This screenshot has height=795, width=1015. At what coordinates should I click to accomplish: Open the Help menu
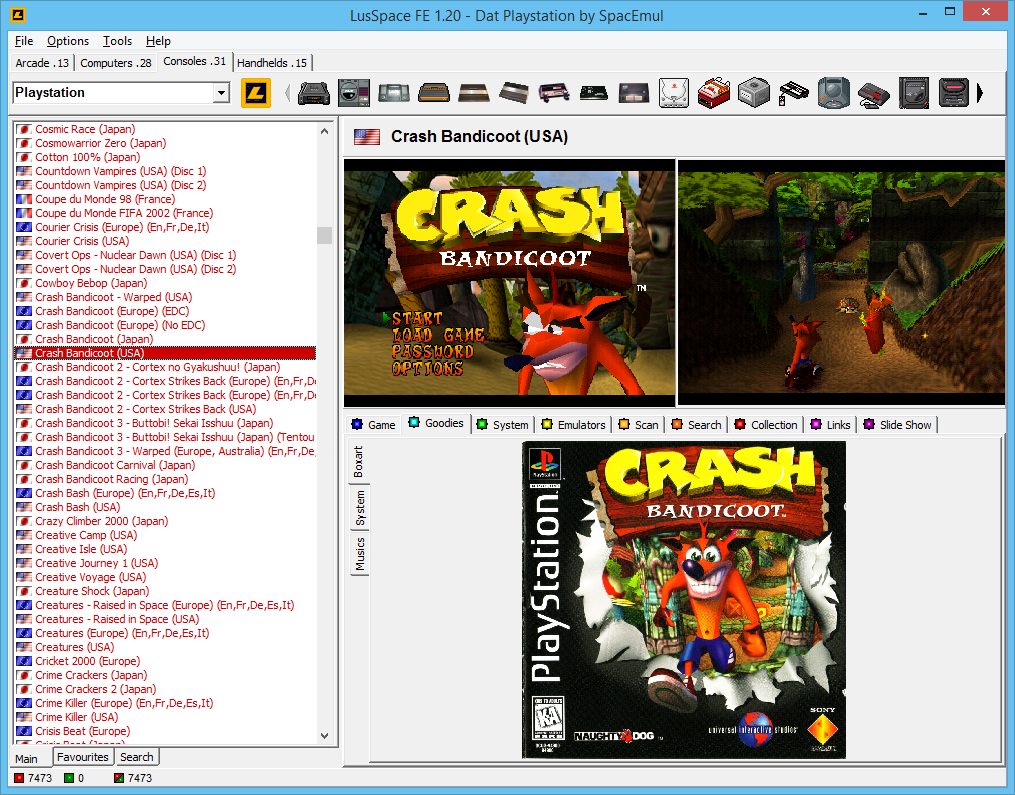(158, 41)
